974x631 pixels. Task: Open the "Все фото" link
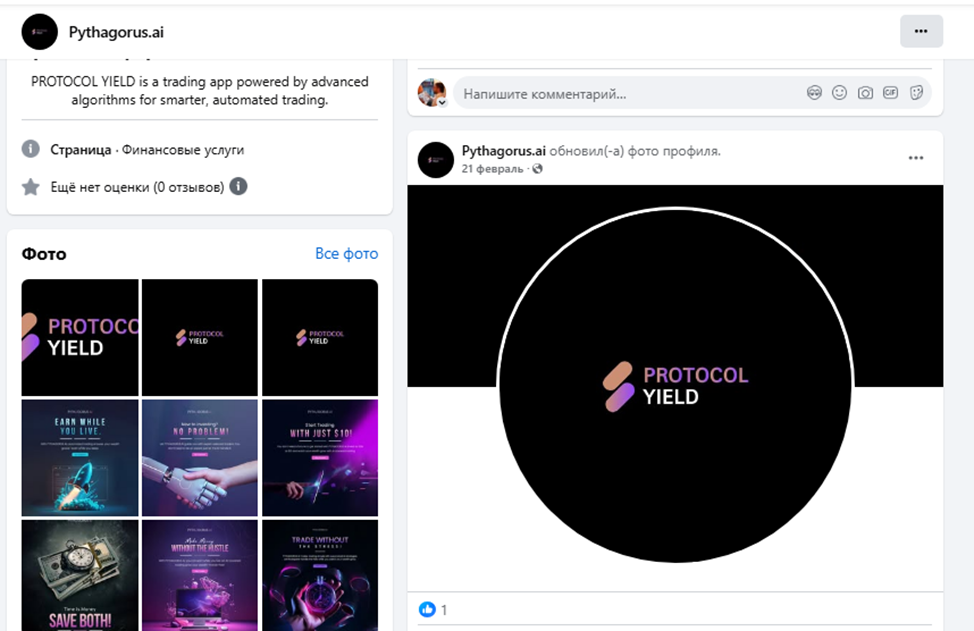coord(346,254)
